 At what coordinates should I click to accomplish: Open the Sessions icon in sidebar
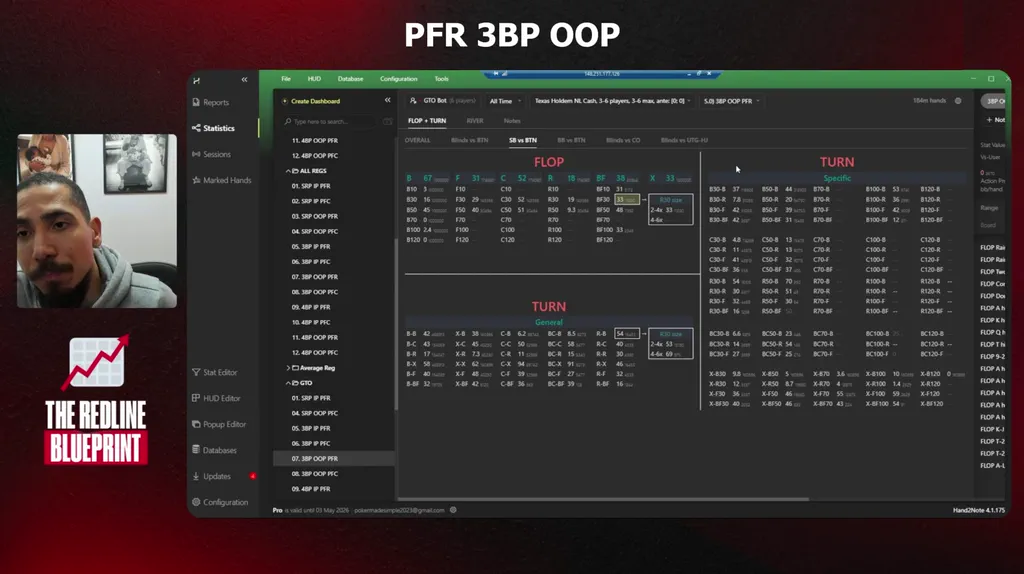click(x=196, y=154)
